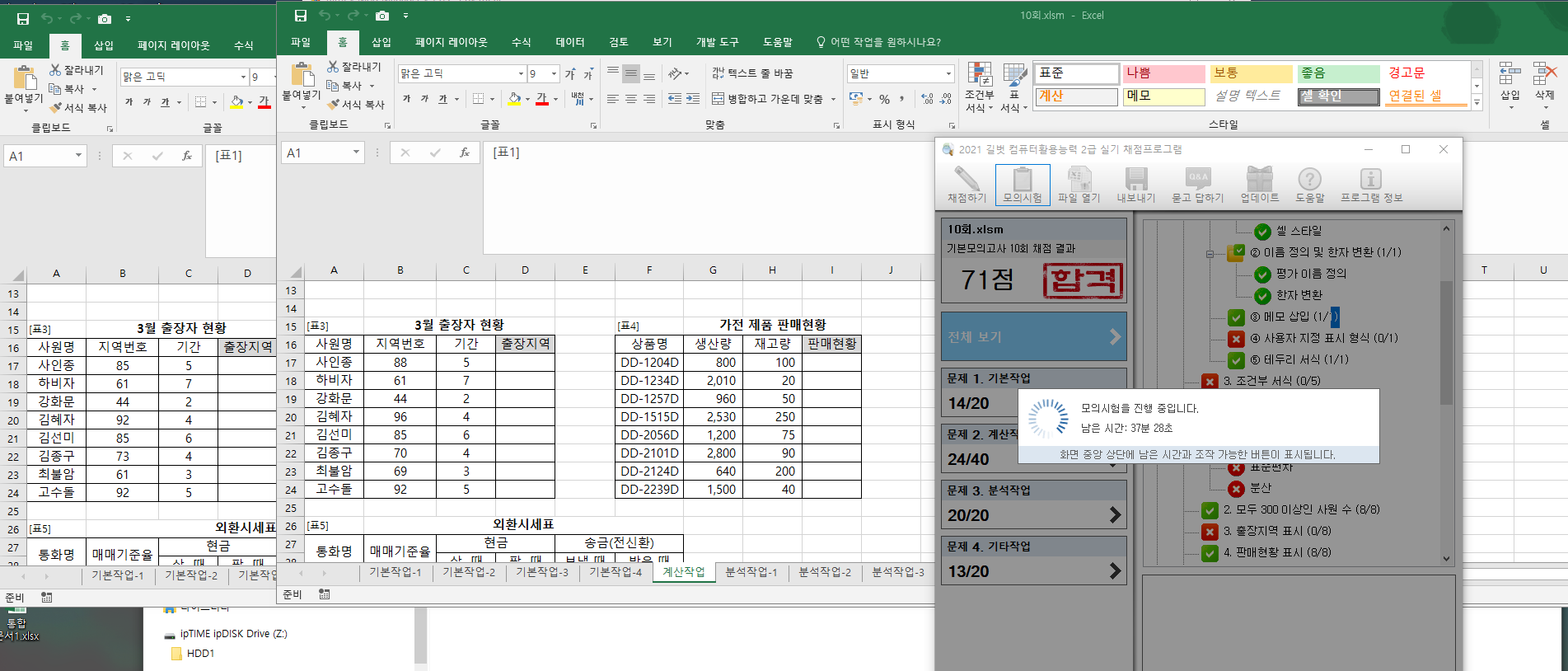Open the 병합하고 가운데 맞춤 dropdown arrow
Screen dimensions: 1568x671
pos(833,99)
